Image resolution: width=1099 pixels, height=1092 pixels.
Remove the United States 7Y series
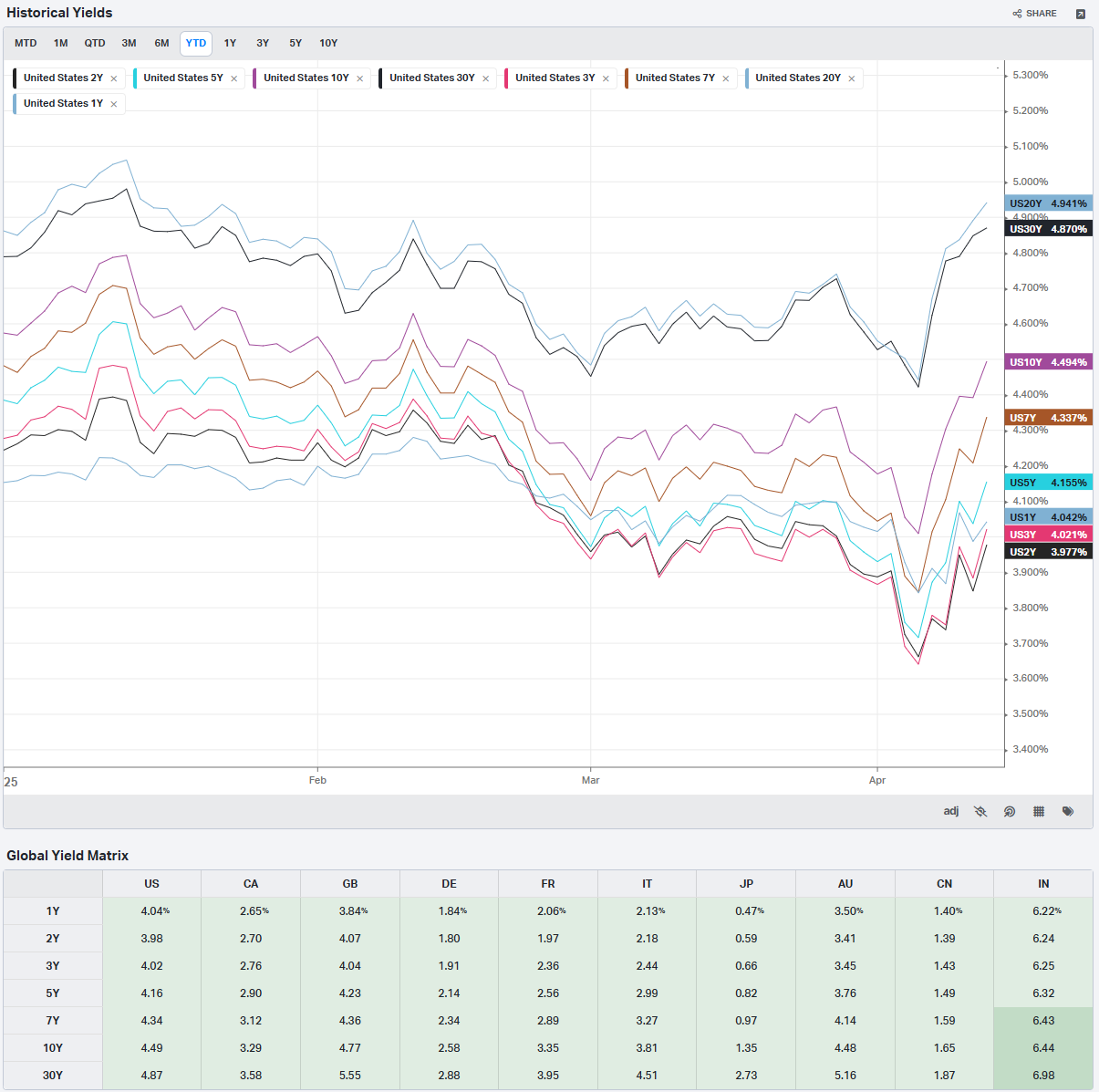click(726, 78)
